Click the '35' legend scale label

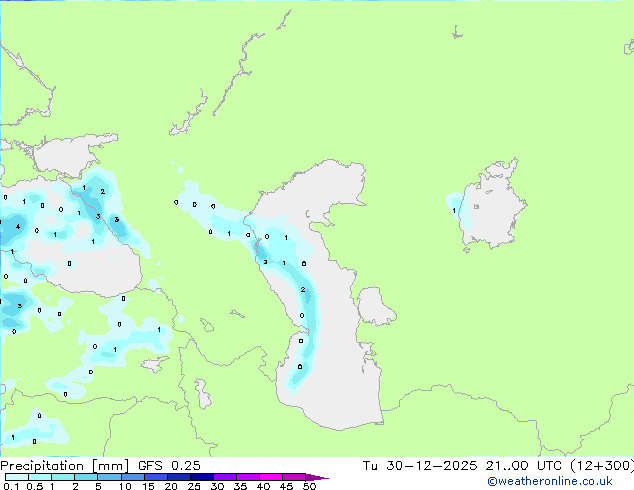[x=240, y=486]
